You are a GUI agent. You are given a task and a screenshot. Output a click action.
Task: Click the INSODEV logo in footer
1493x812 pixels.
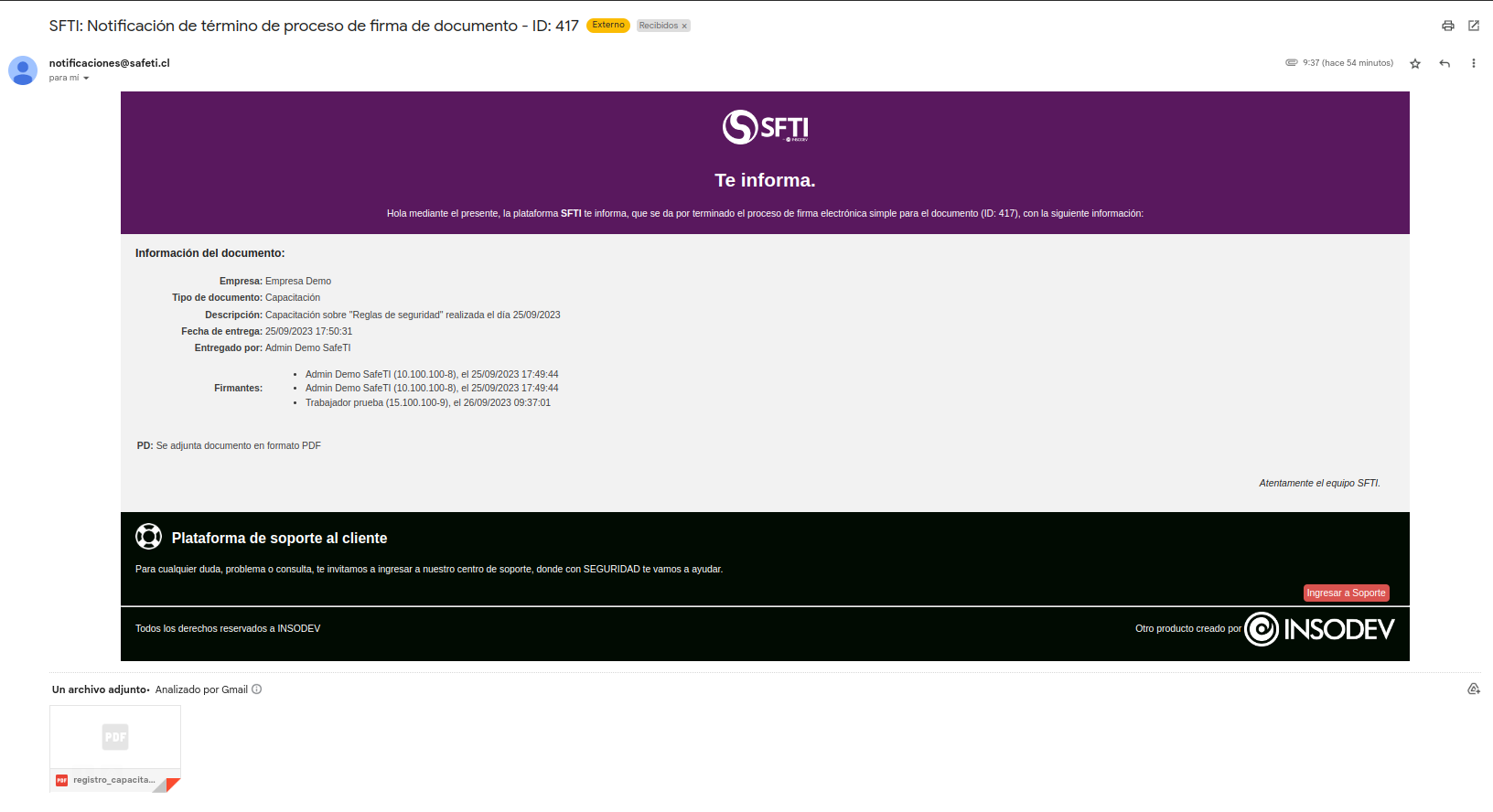1319,629
